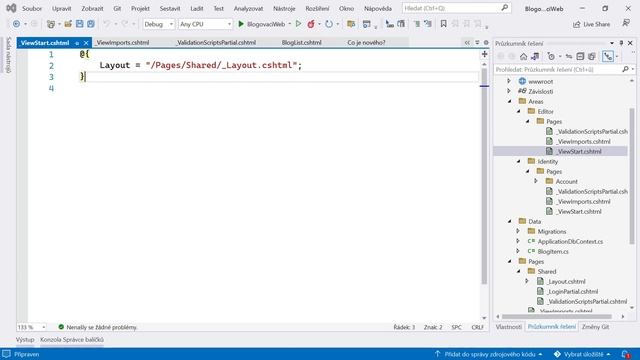The height and width of the screenshot is (360, 640).
Task: Open the tab overflow list dropdown
Action: (477, 42)
